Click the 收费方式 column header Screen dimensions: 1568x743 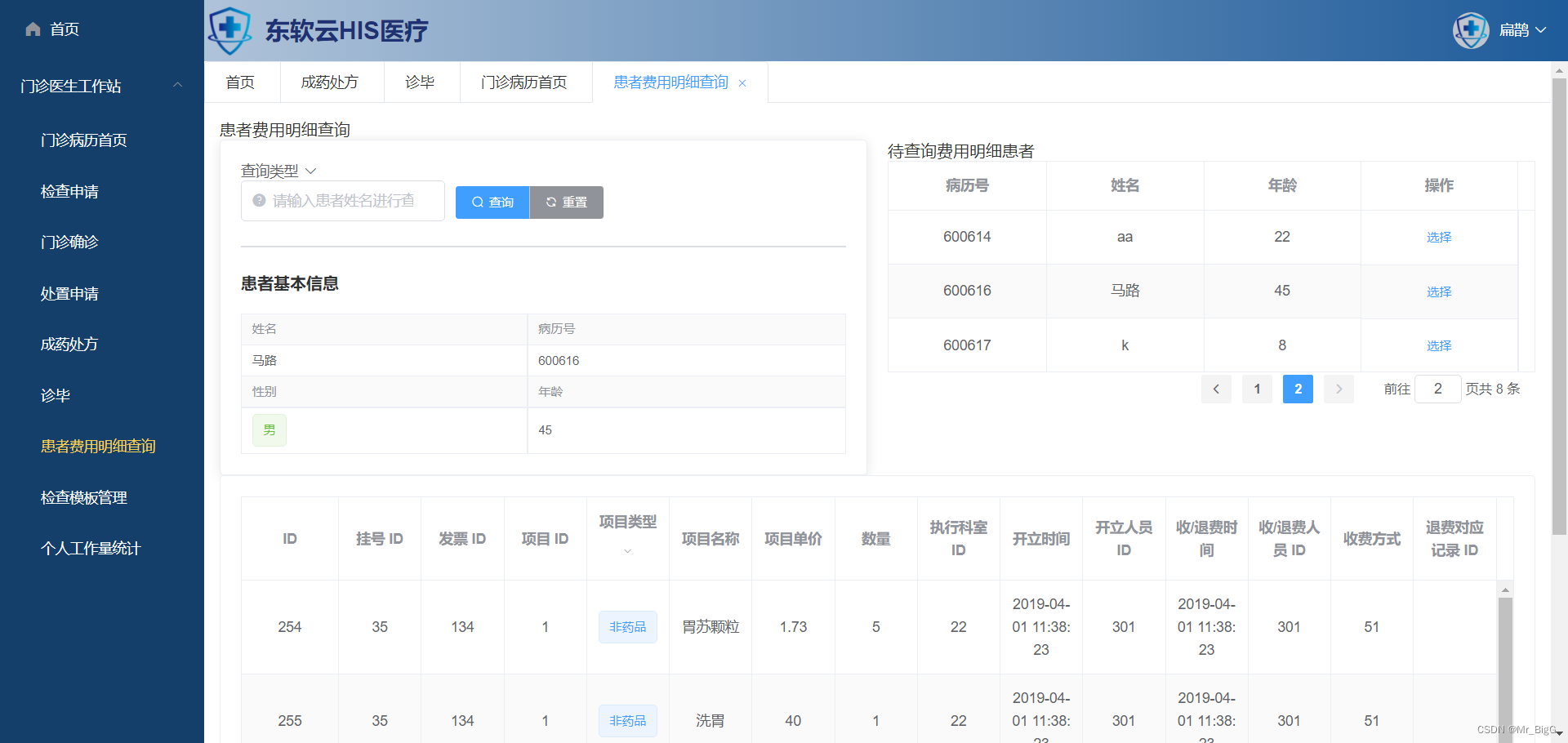point(1372,539)
